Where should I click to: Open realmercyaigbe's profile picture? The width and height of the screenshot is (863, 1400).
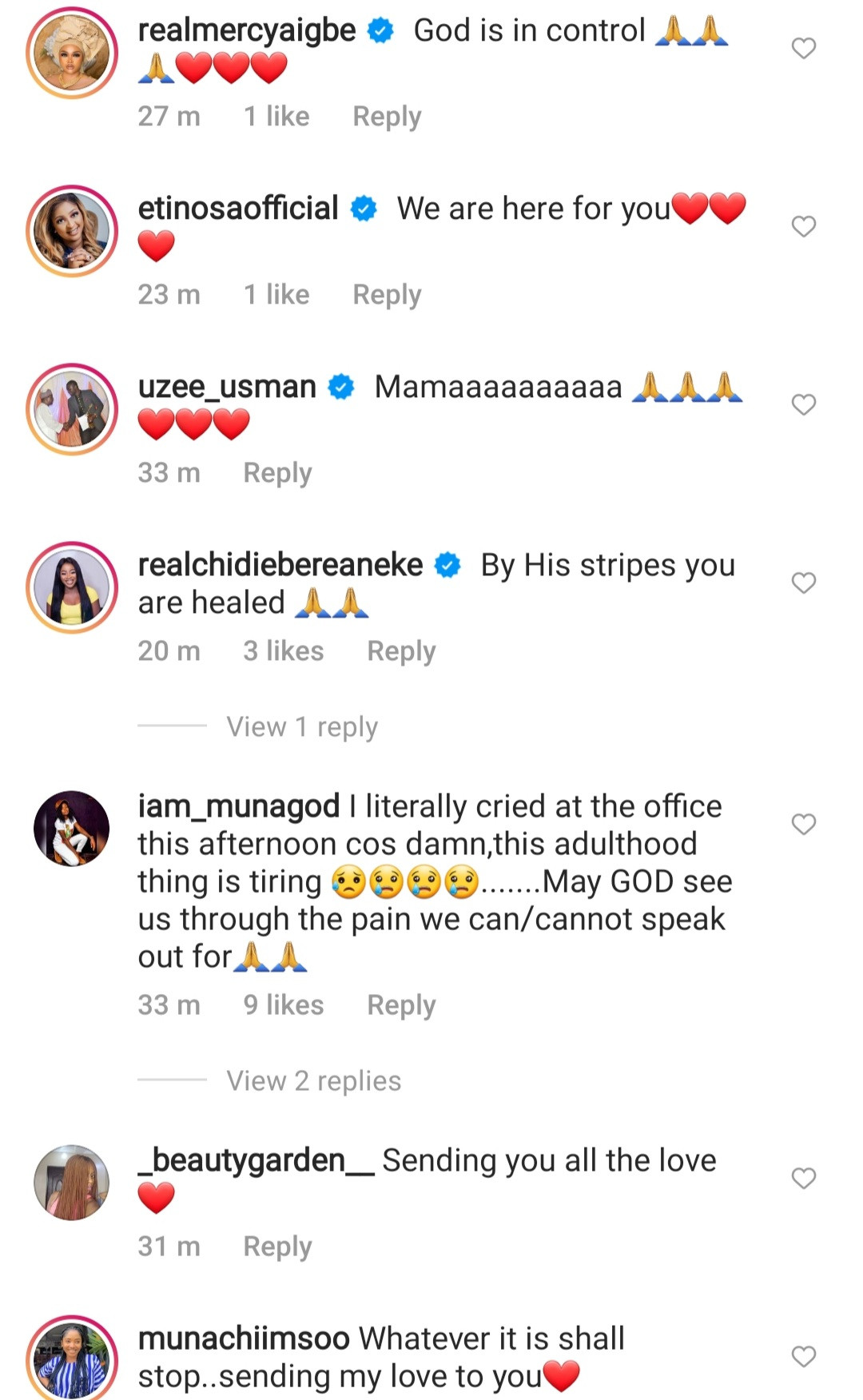click(x=72, y=53)
